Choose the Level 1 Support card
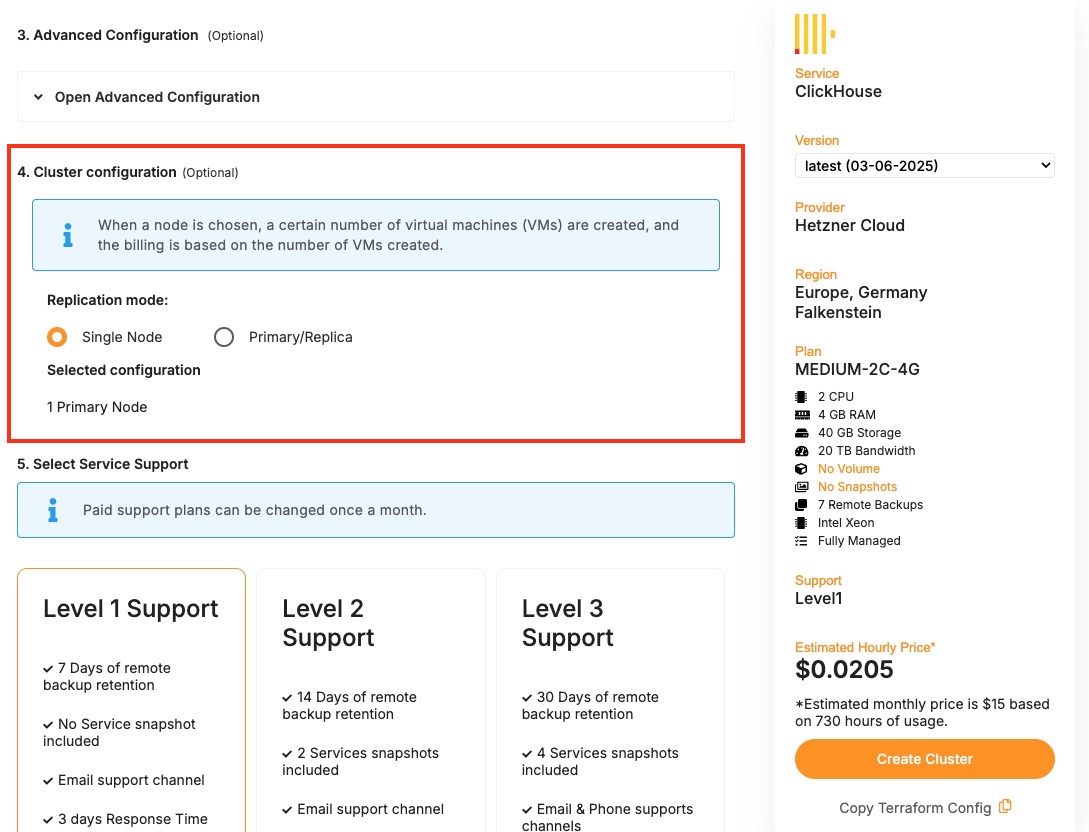 pyautogui.click(x=131, y=700)
